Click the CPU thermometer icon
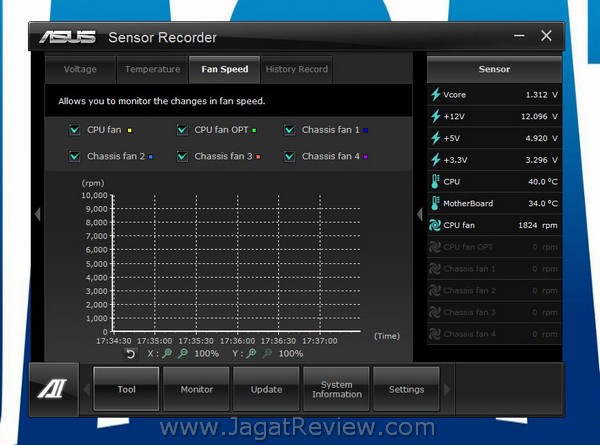600x445 pixels. coord(435,182)
